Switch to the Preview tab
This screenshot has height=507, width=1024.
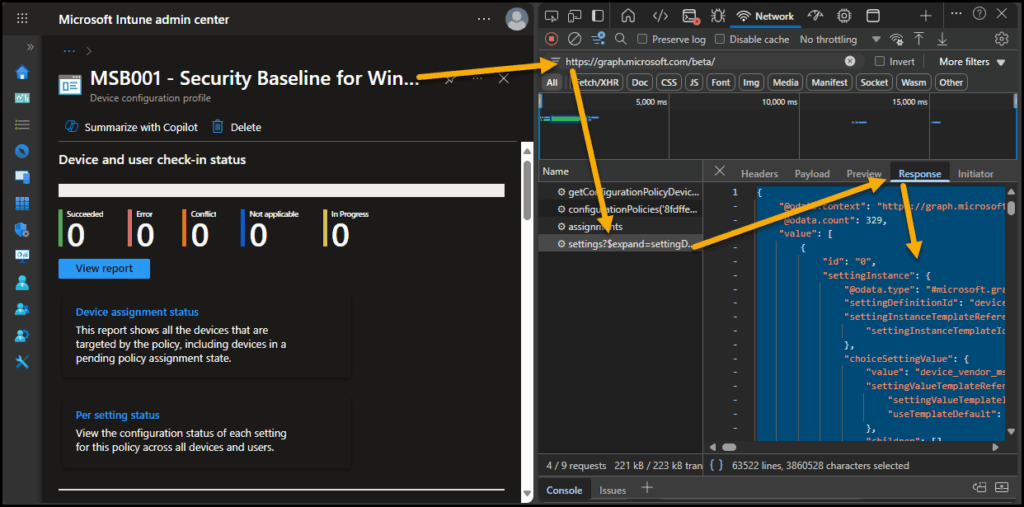(864, 174)
